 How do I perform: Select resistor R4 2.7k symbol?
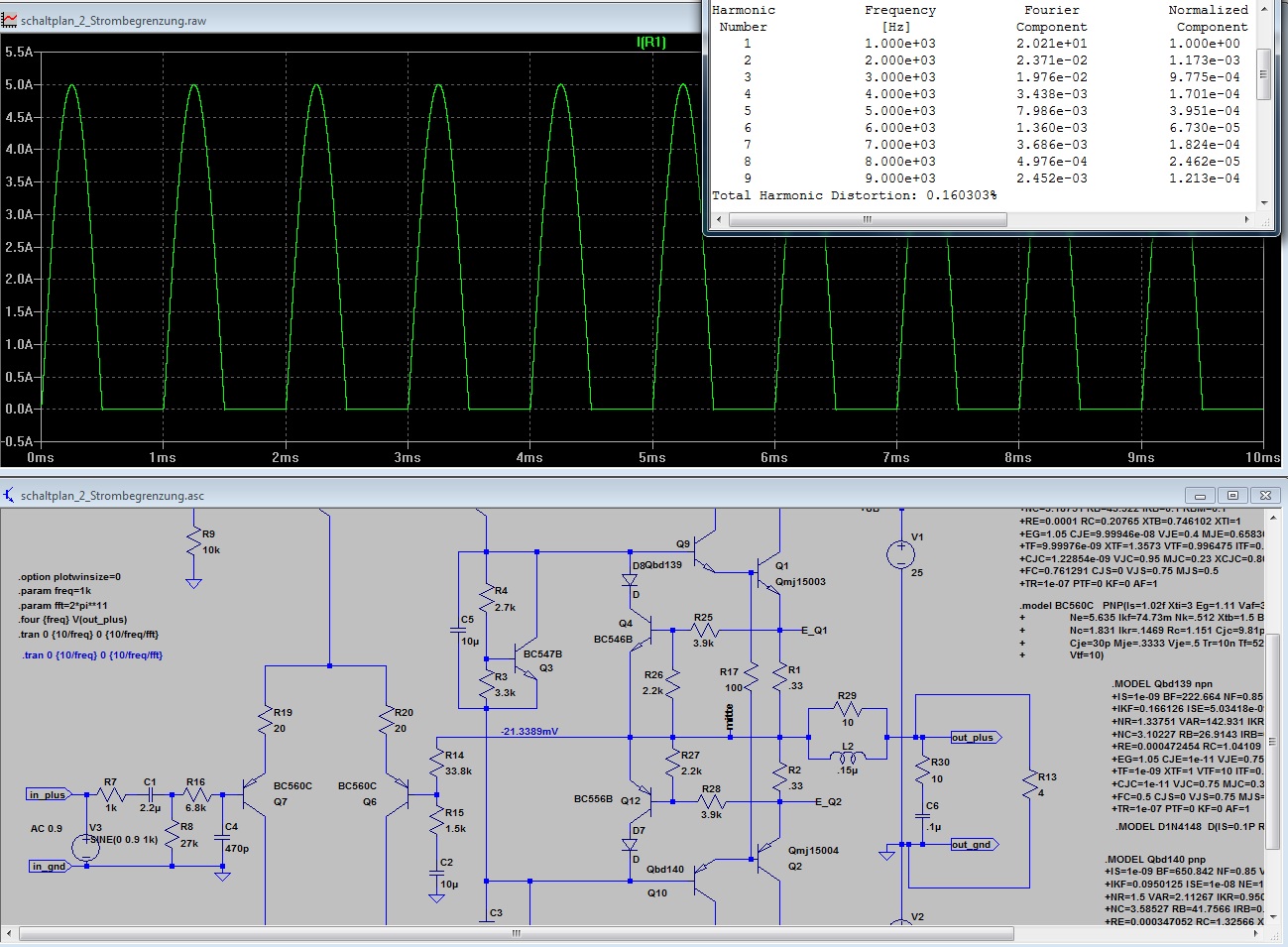[486, 600]
